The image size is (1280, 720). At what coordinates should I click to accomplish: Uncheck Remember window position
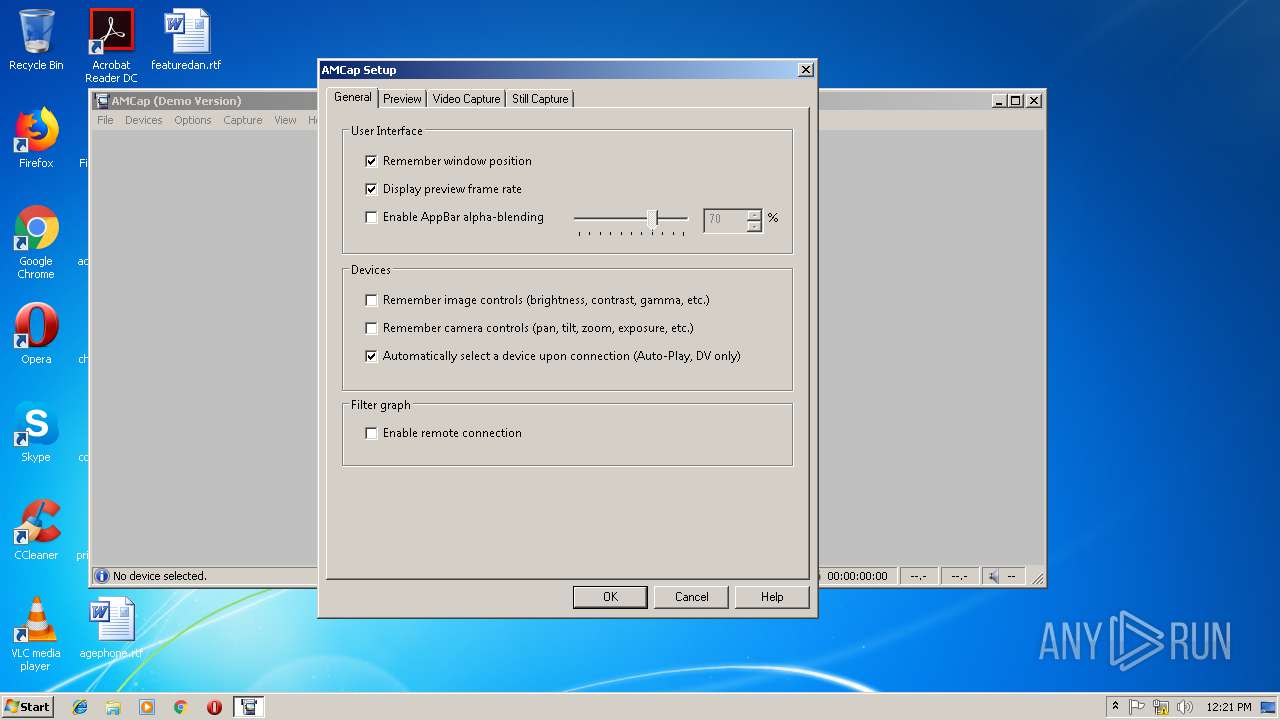[371, 161]
